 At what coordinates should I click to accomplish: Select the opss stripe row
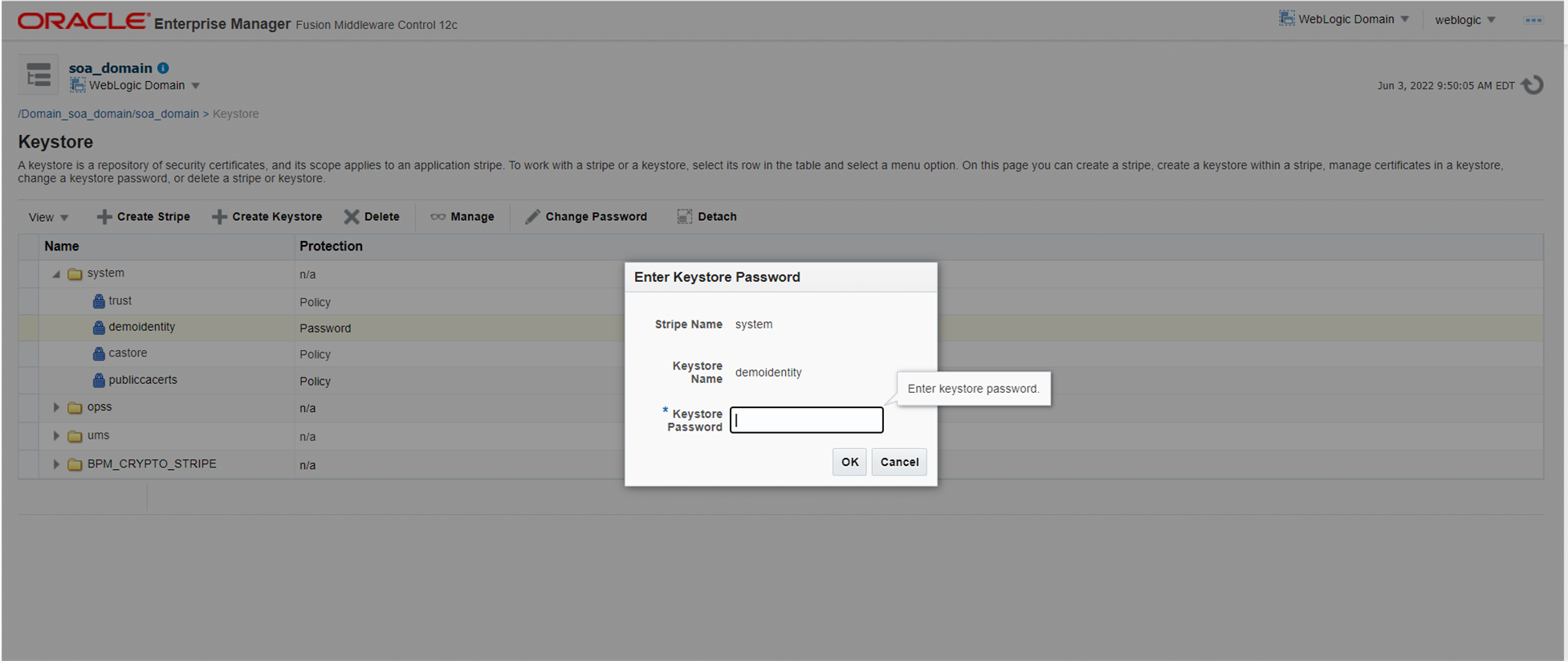tap(780, 408)
